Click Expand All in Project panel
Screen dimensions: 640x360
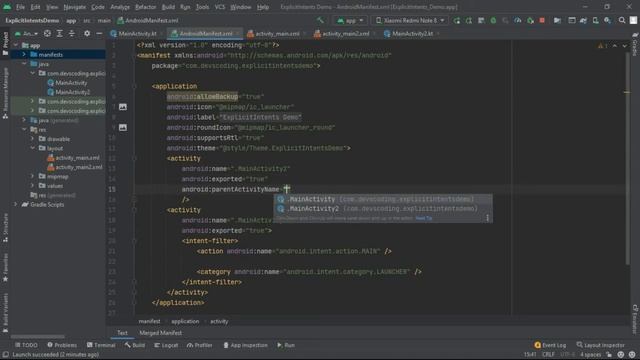60,33
